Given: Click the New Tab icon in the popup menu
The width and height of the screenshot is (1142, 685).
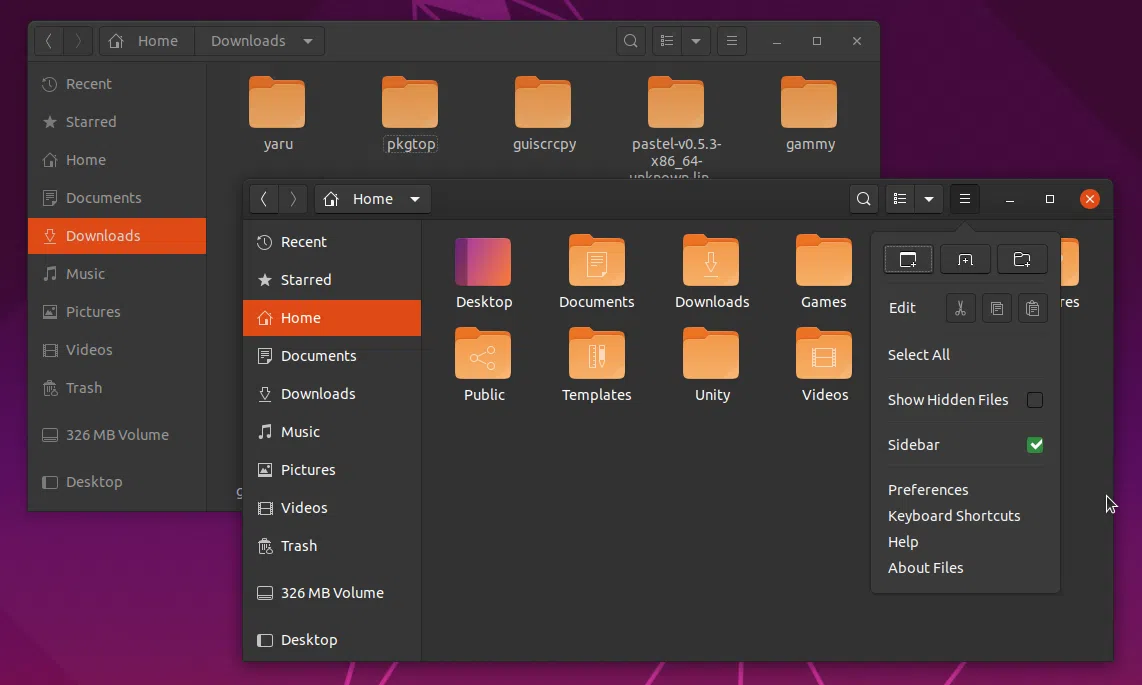Looking at the screenshot, I should (965, 260).
